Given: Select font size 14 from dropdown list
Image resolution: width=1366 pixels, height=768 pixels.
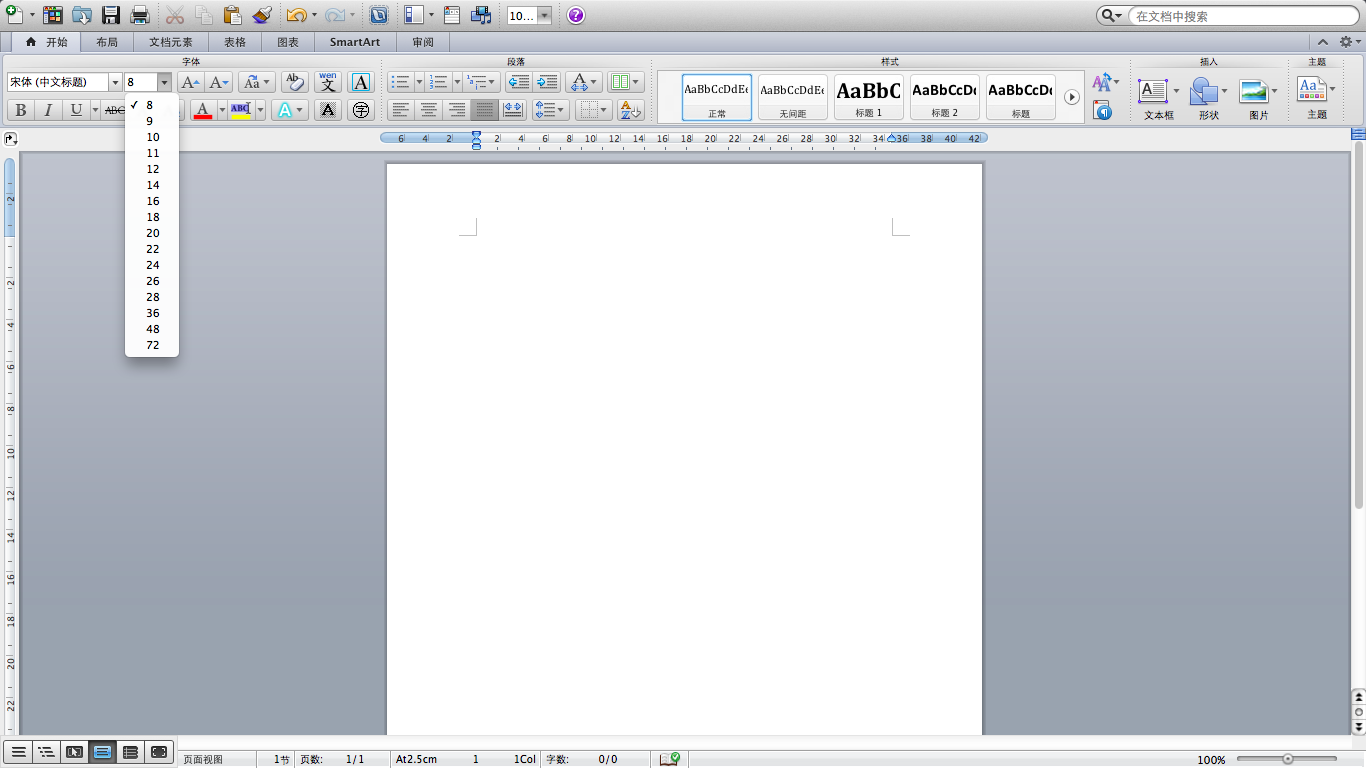Looking at the screenshot, I should pyautogui.click(x=153, y=185).
